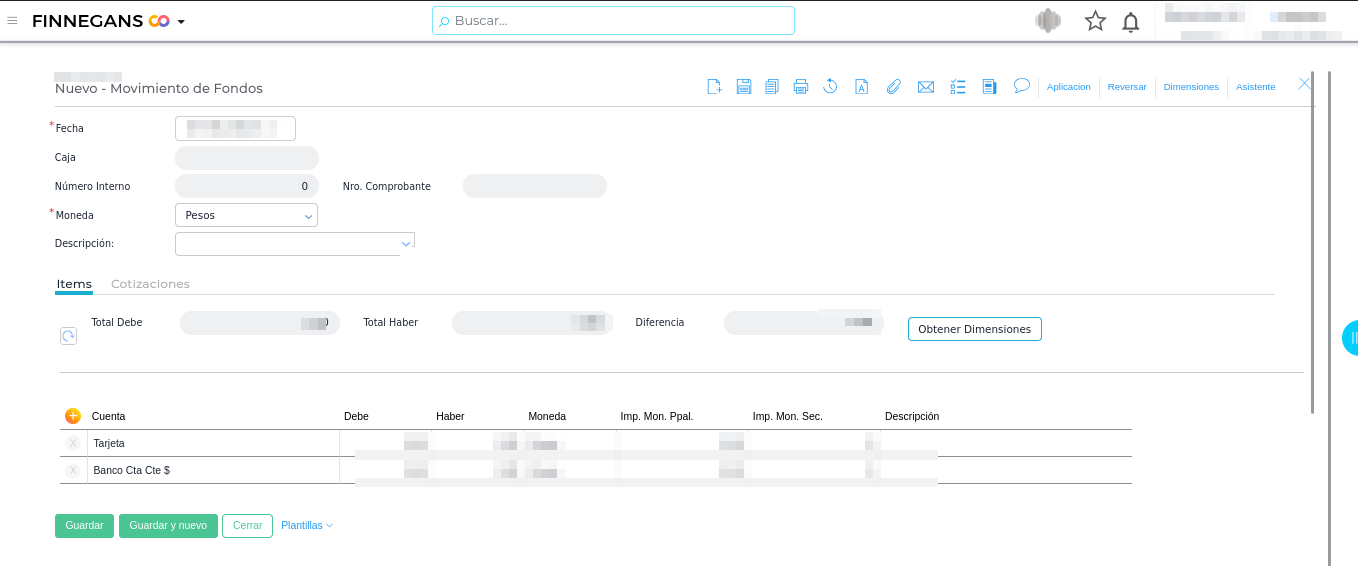
Task: Click the Obtener Dimensiones button
Action: [974, 329]
